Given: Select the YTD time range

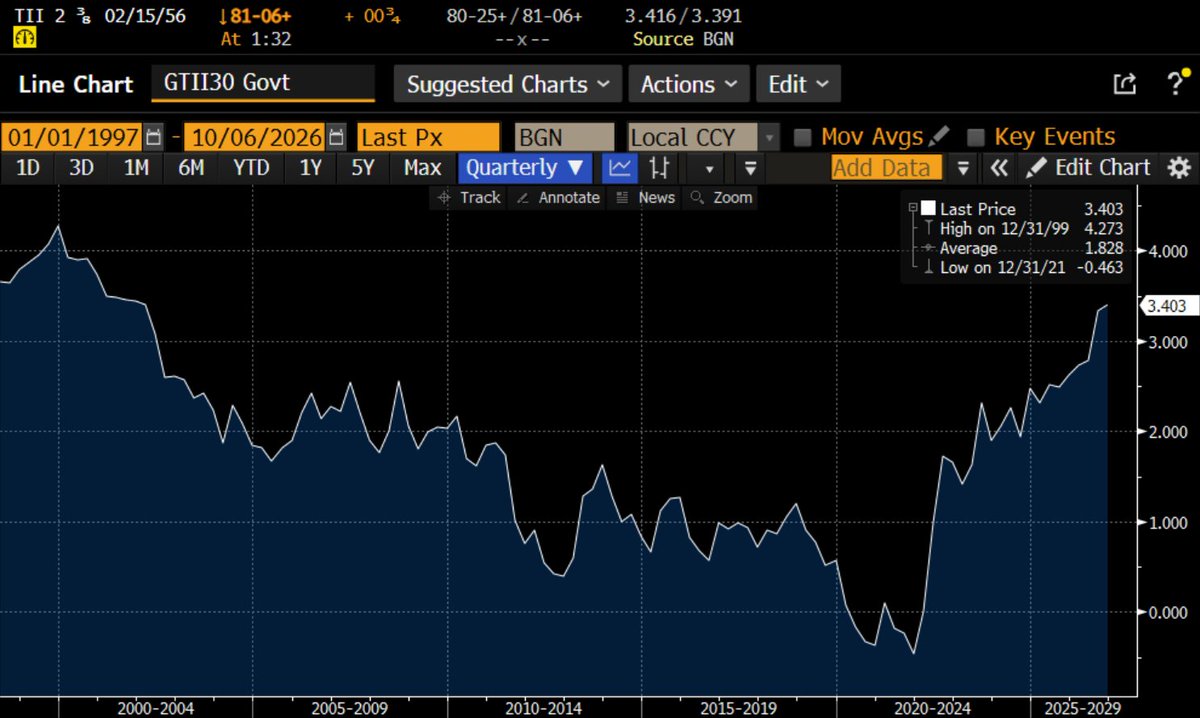Looking at the screenshot, I should [x=251, y=168].
